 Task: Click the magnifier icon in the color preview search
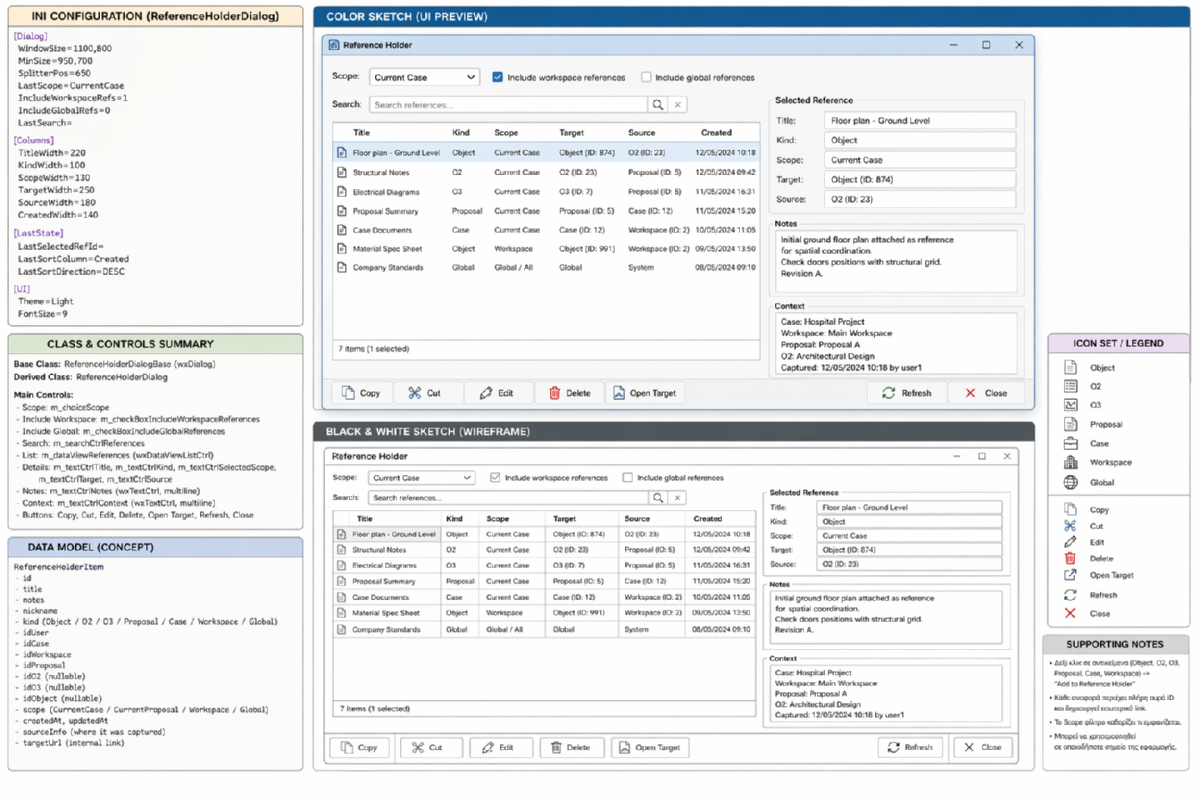pyautogui.click(x=657, y=105)
